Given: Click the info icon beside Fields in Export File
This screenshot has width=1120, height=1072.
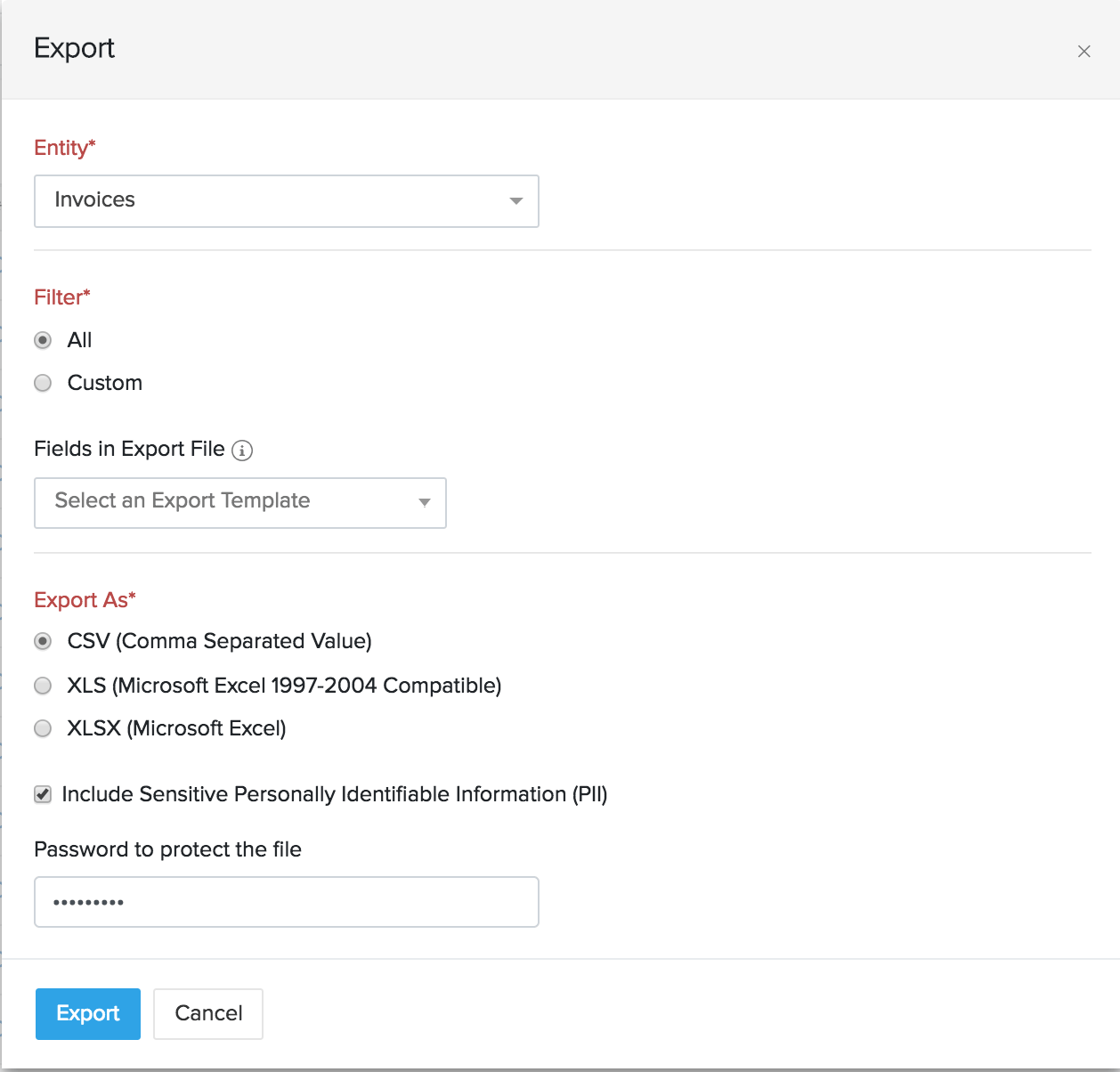Looking at the screenshot, I should tap(242, 450).
